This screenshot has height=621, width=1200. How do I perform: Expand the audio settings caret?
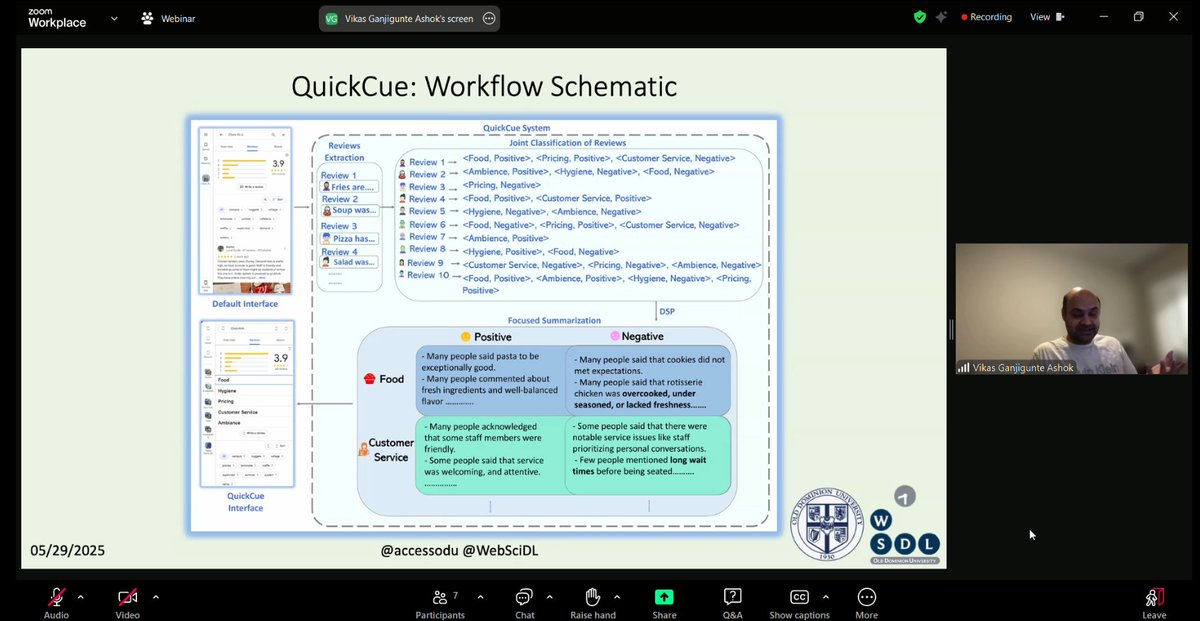(x=81, y=597)
